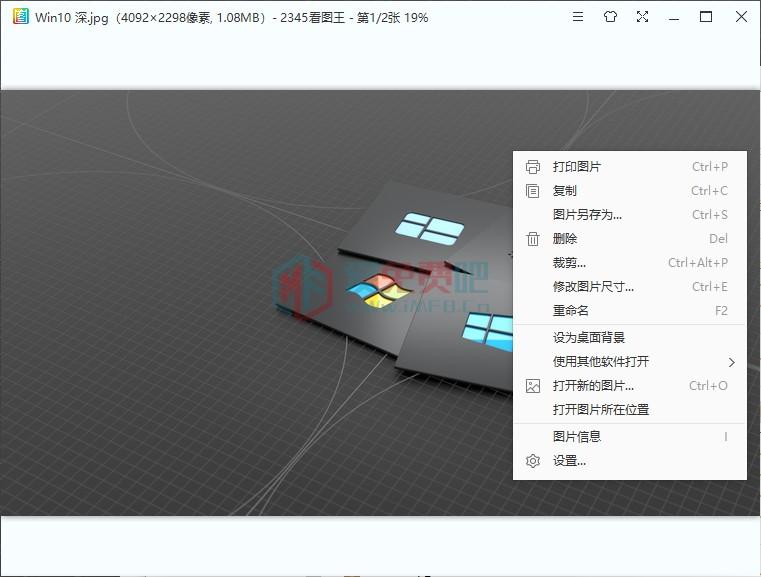The height and width of the screenshot is (577, 761).
Task: Select 使用其他软件打开 menu entry
Action: point(629,362)
